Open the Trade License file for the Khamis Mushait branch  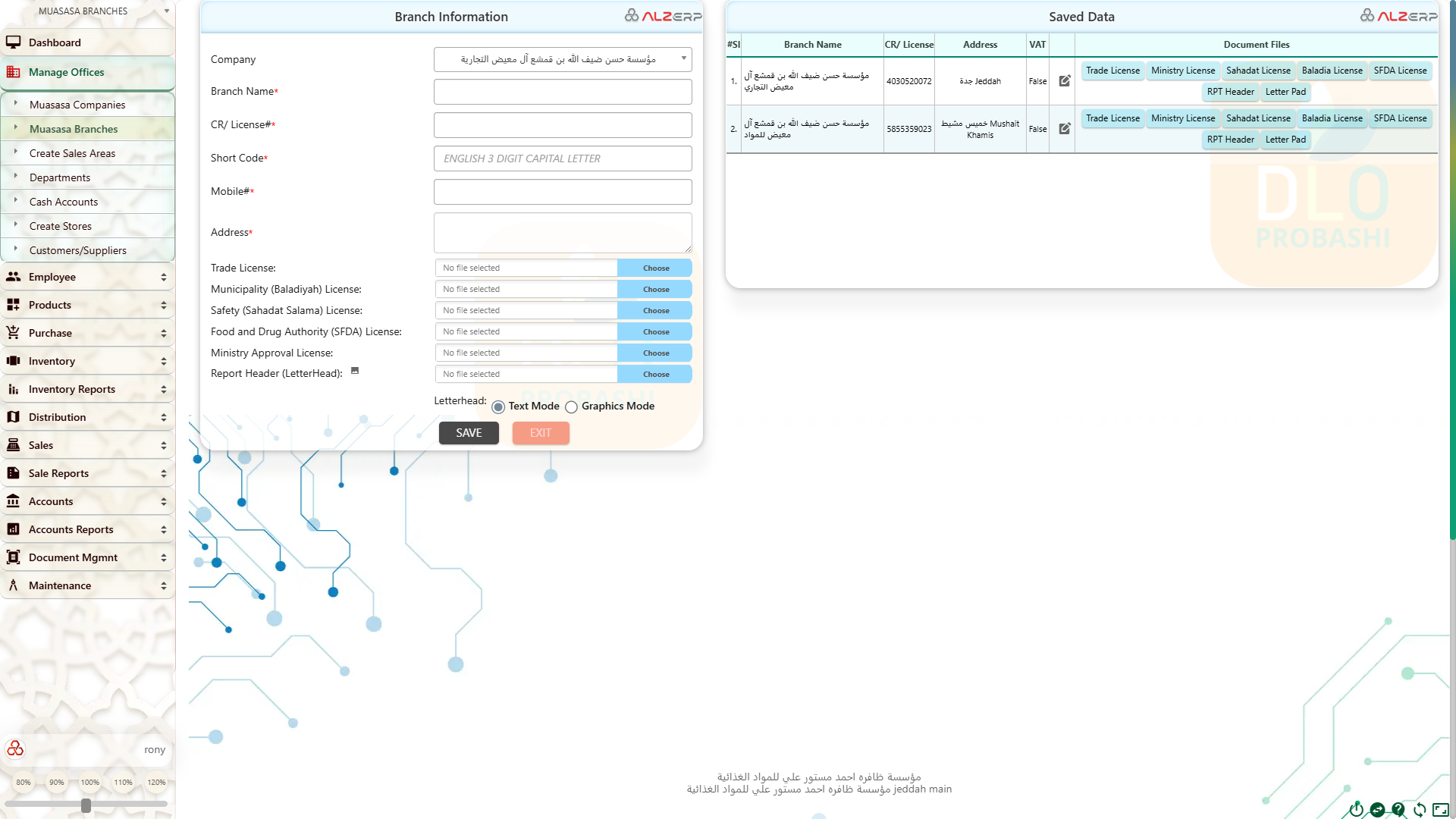[x=1112, y=118]
